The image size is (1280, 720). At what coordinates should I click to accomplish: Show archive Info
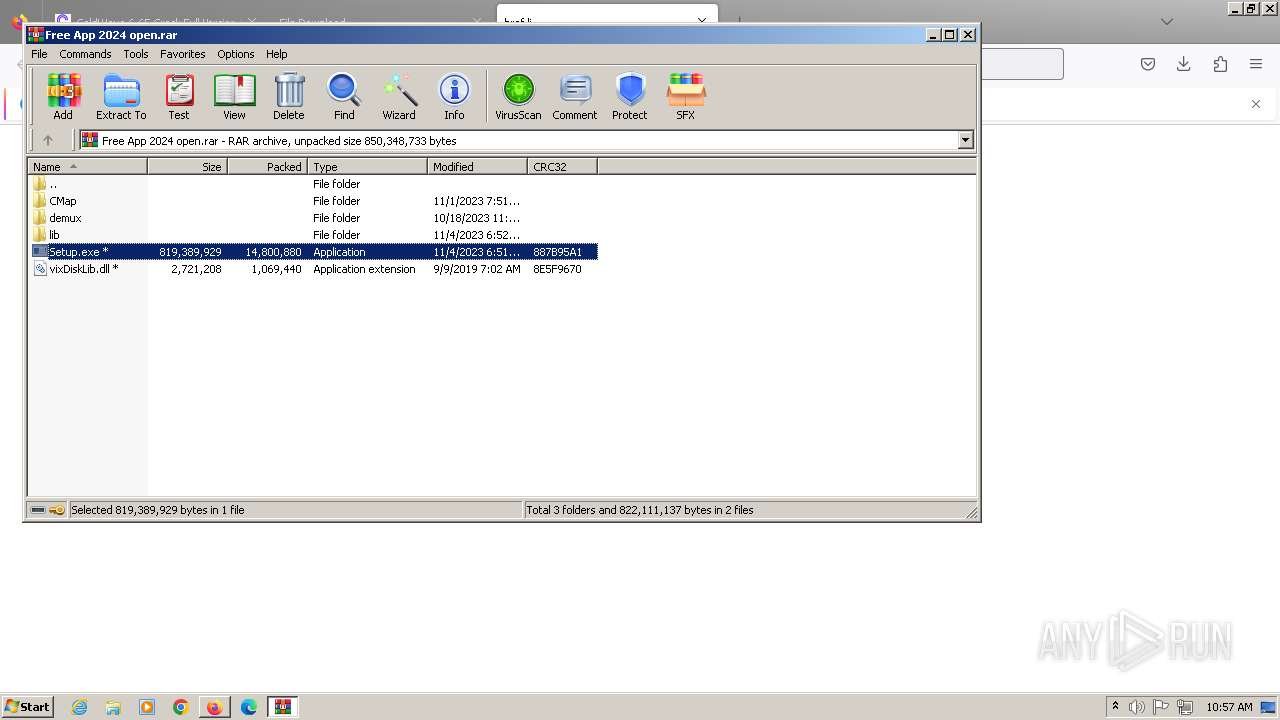(x=454, y=97)
